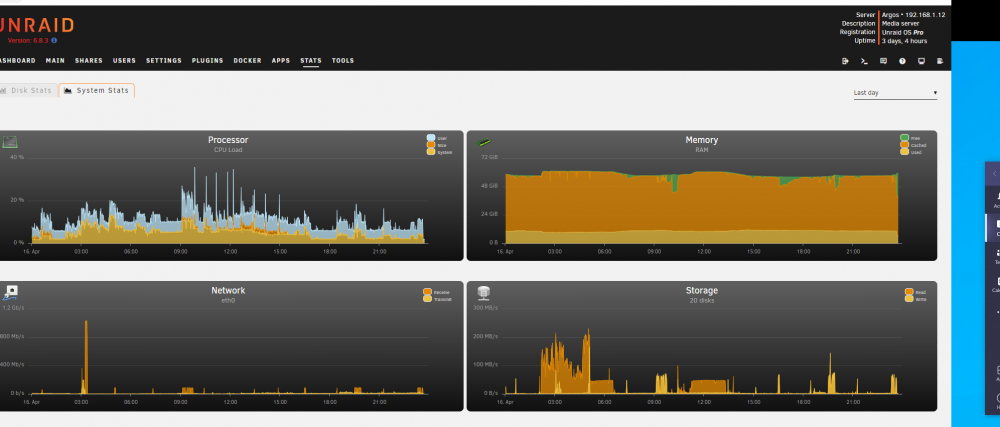The height and width of the screenshot is (427, 1000).
Task: Click the chart icon on System Stats tab
Action: tap(68, 90)
